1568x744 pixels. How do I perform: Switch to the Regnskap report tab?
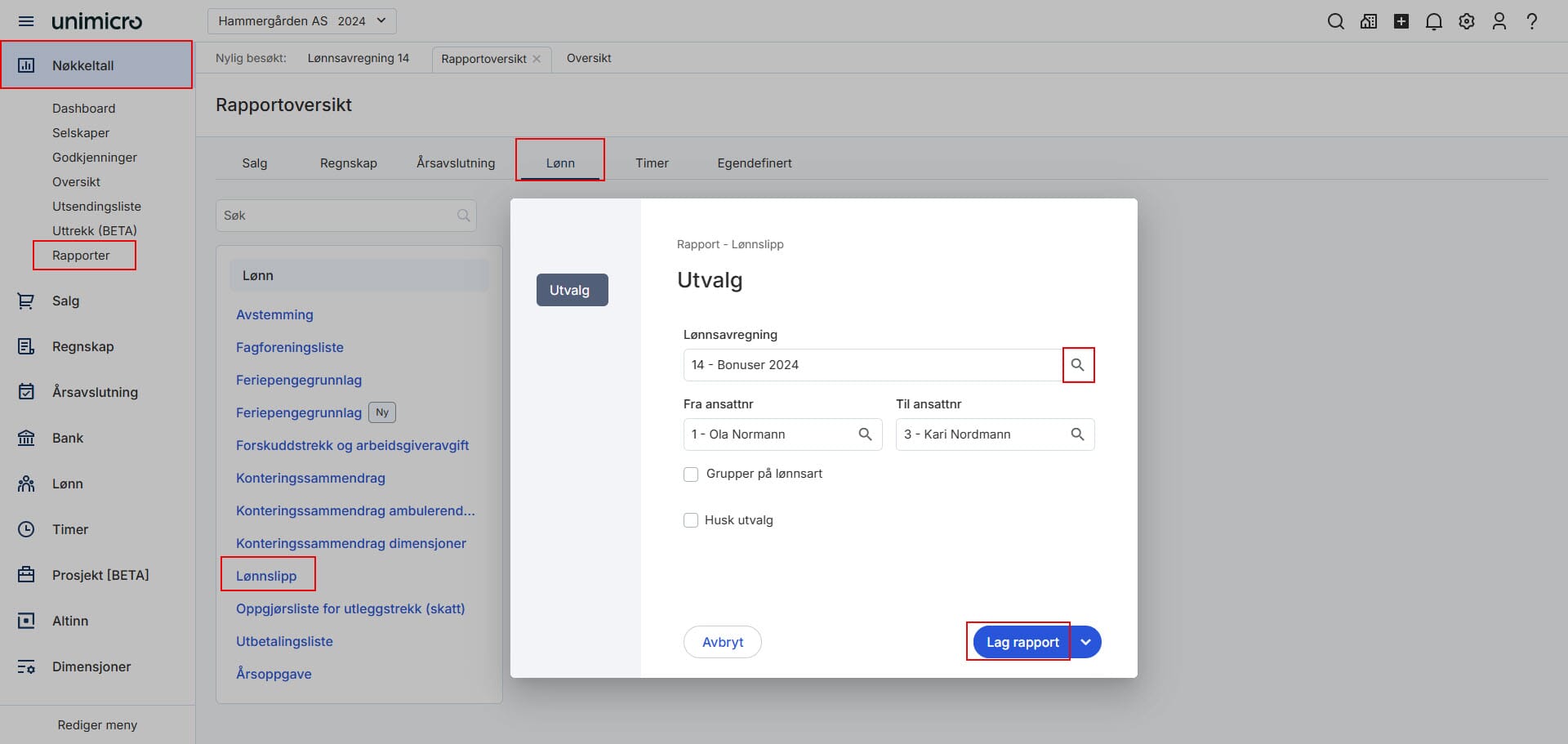point(349,163)
